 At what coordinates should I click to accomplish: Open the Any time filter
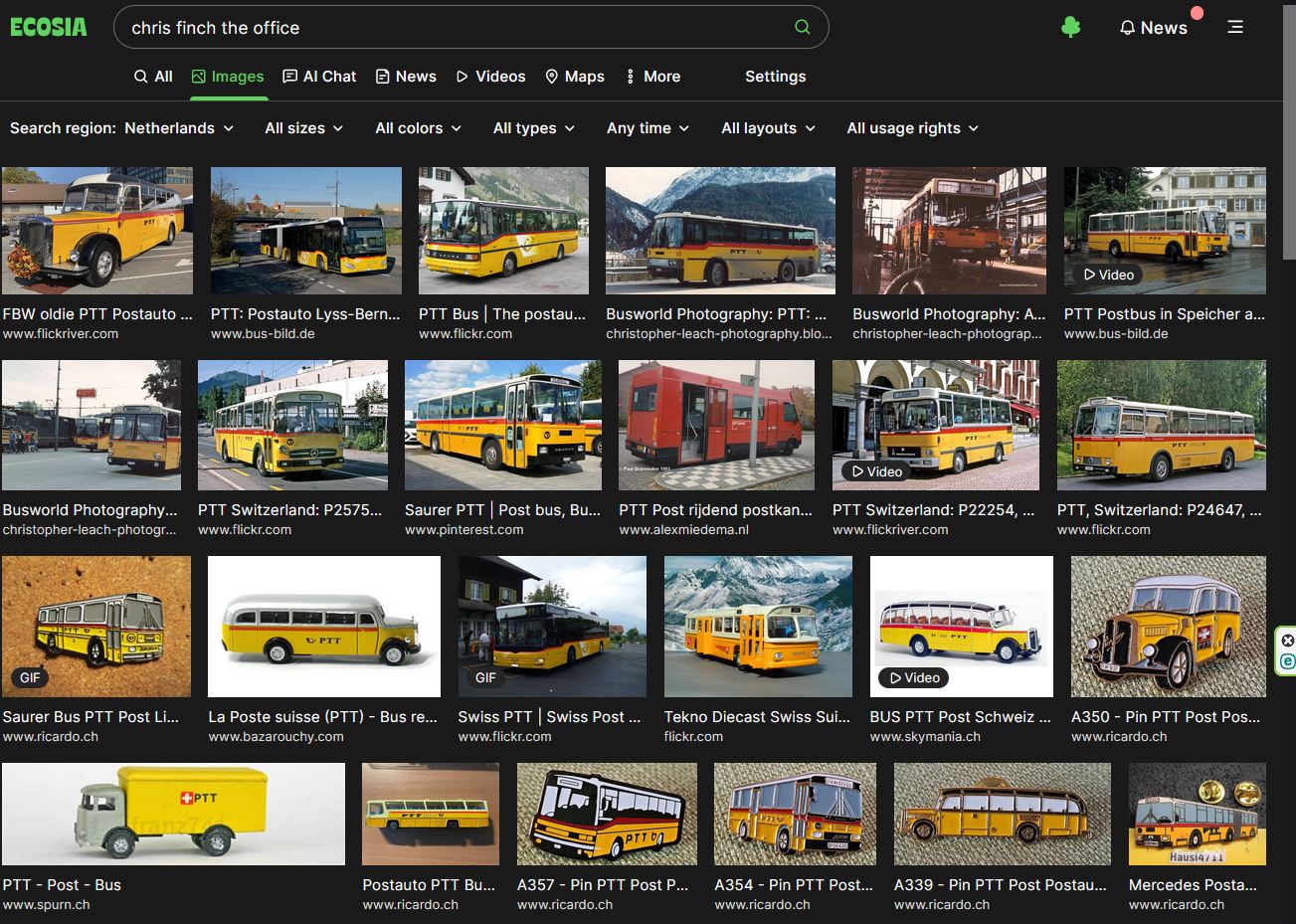[648, 128]
